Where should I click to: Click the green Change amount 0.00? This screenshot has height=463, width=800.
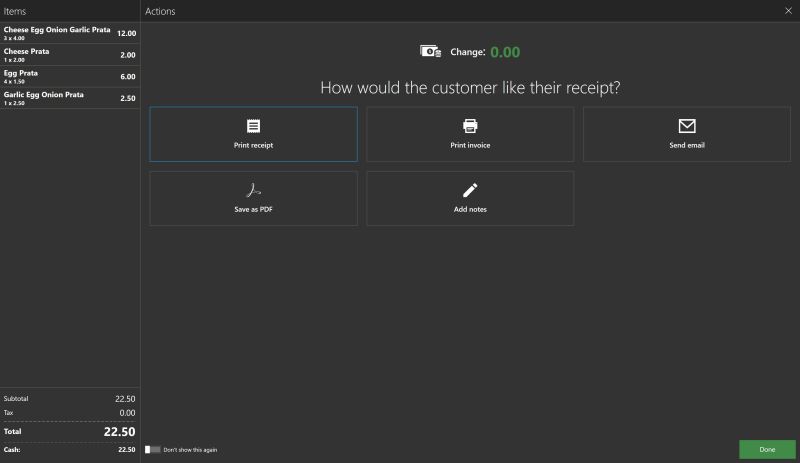coord(505,52)
